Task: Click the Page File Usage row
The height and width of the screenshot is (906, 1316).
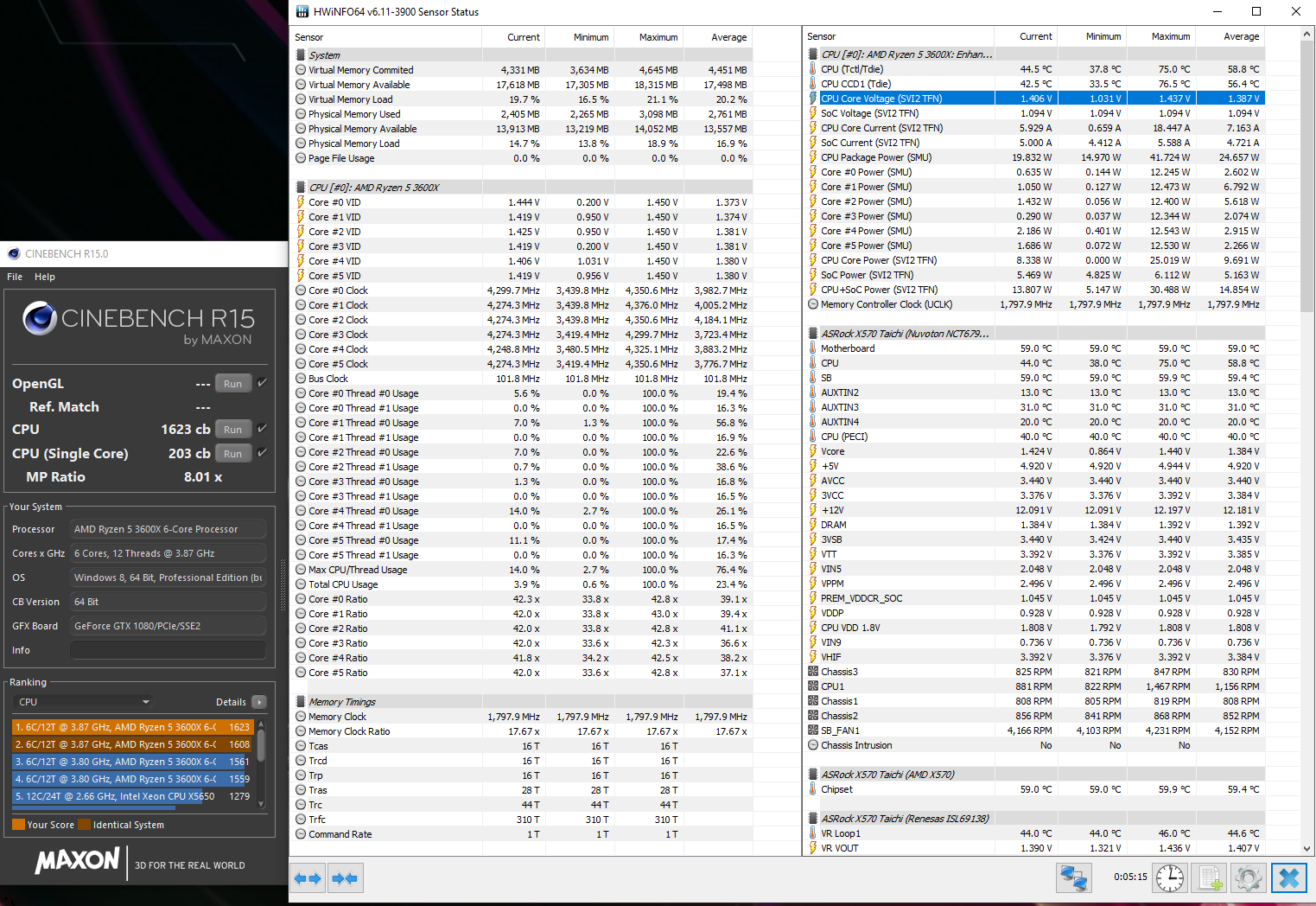Action: click(x=524, y=158)
